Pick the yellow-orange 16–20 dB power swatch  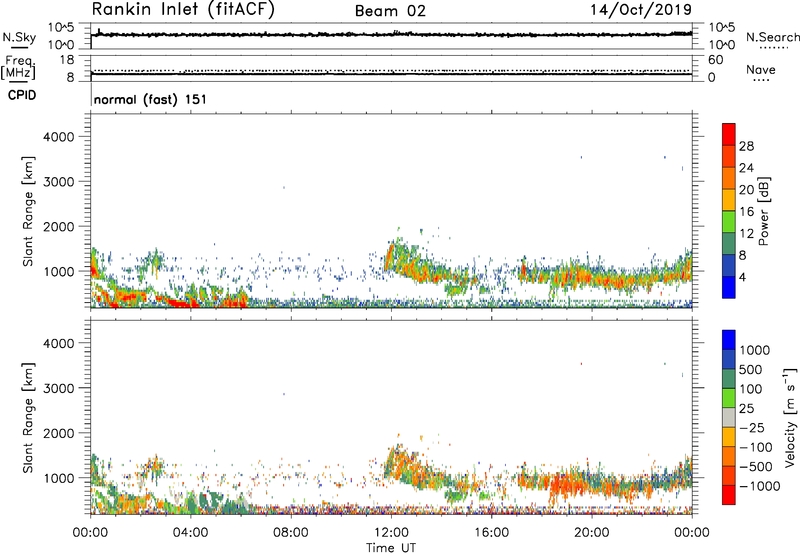tap(729, 200)
